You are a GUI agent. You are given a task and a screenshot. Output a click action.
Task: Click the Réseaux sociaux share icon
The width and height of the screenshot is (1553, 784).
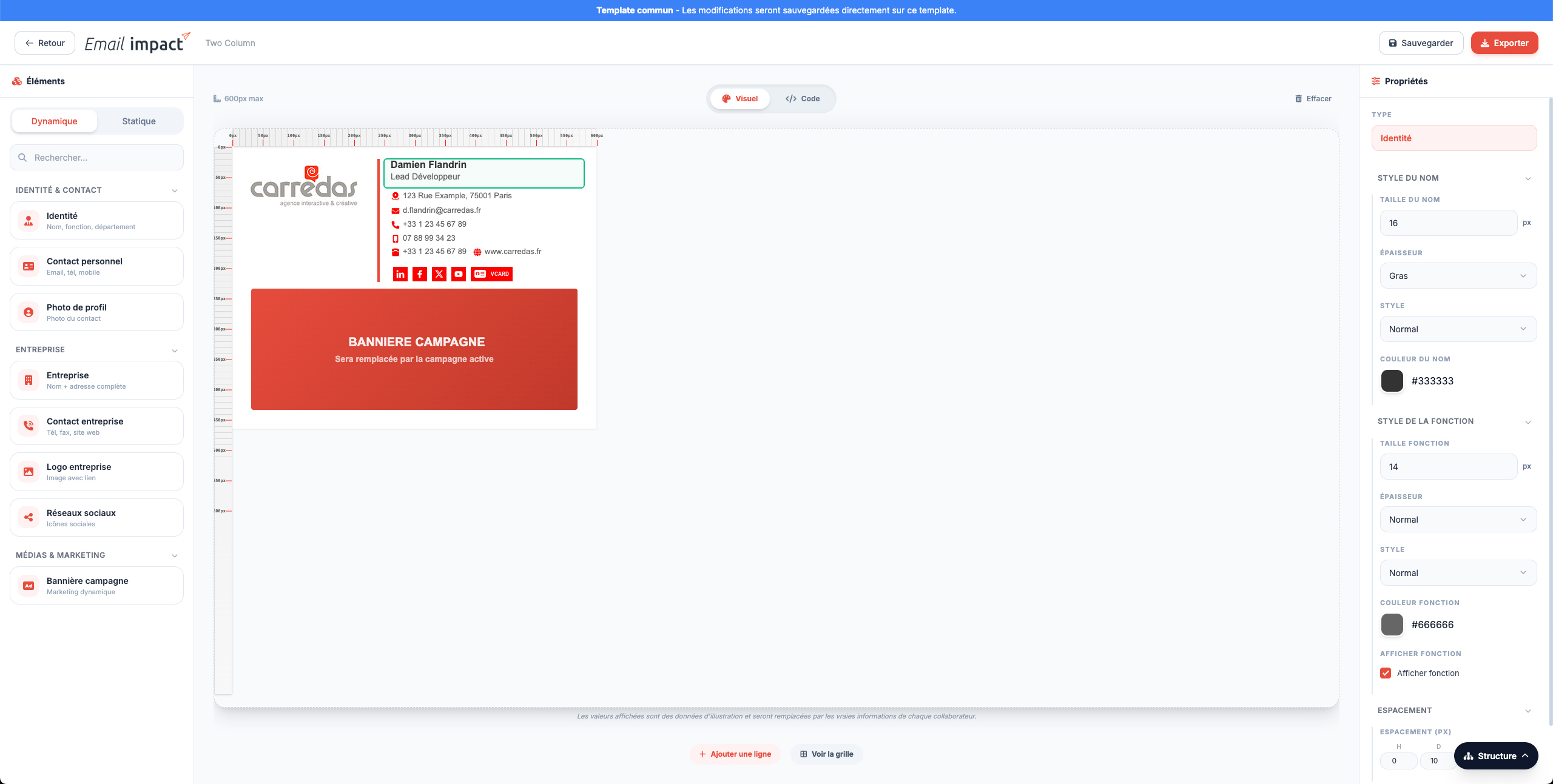coord(29,517)
